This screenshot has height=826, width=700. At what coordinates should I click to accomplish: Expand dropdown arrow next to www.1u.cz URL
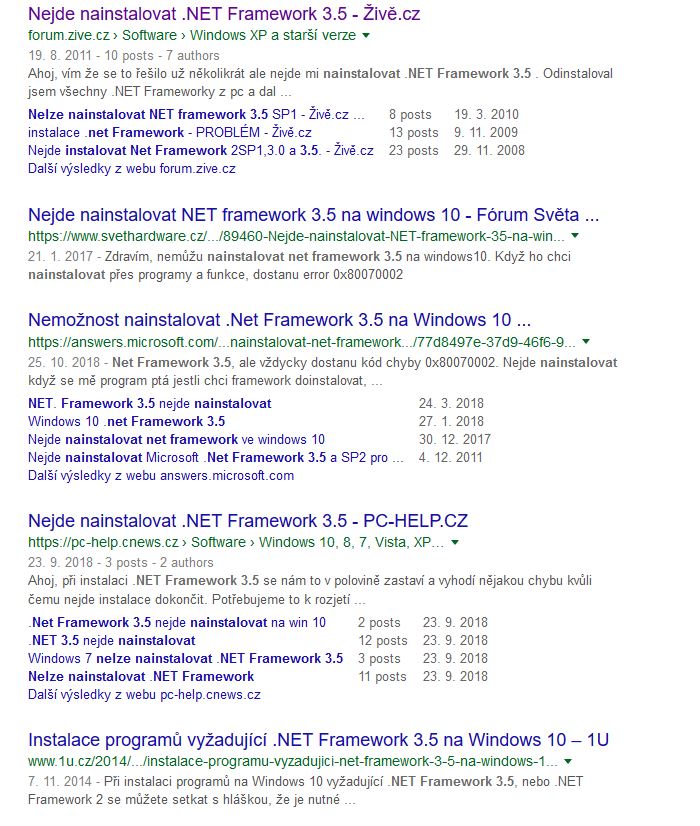(x=568, y=761)
